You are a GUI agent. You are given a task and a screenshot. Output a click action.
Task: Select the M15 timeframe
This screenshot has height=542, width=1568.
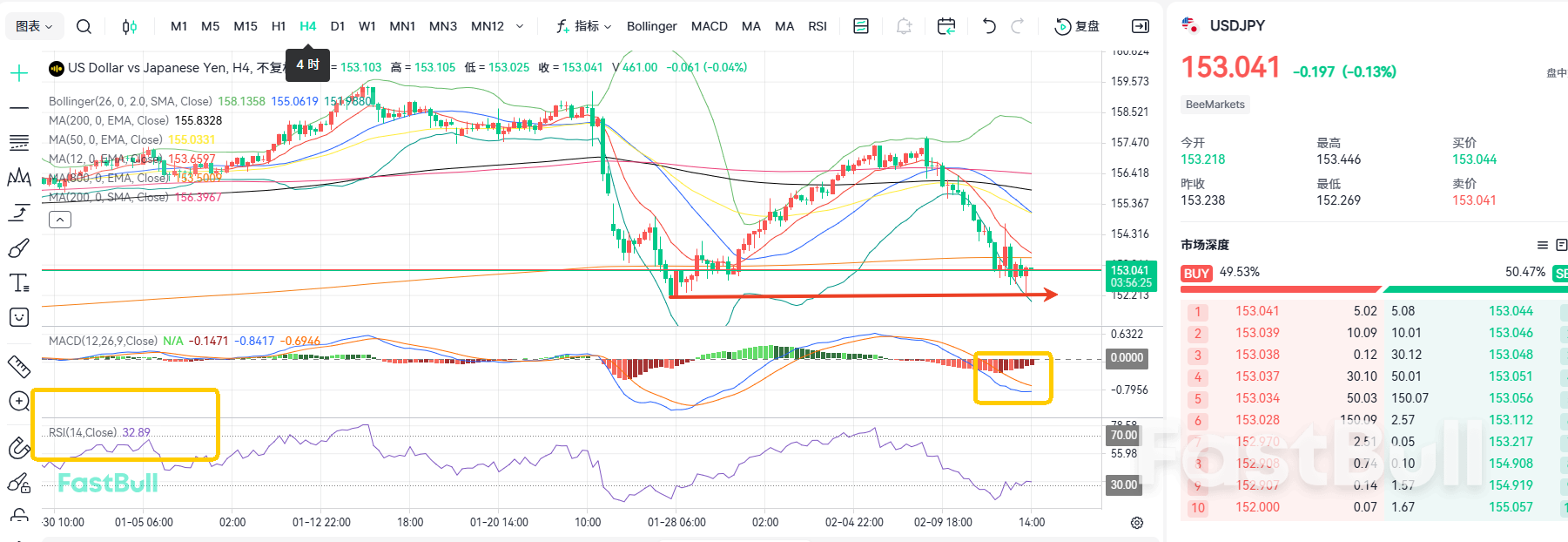[246, 26]
